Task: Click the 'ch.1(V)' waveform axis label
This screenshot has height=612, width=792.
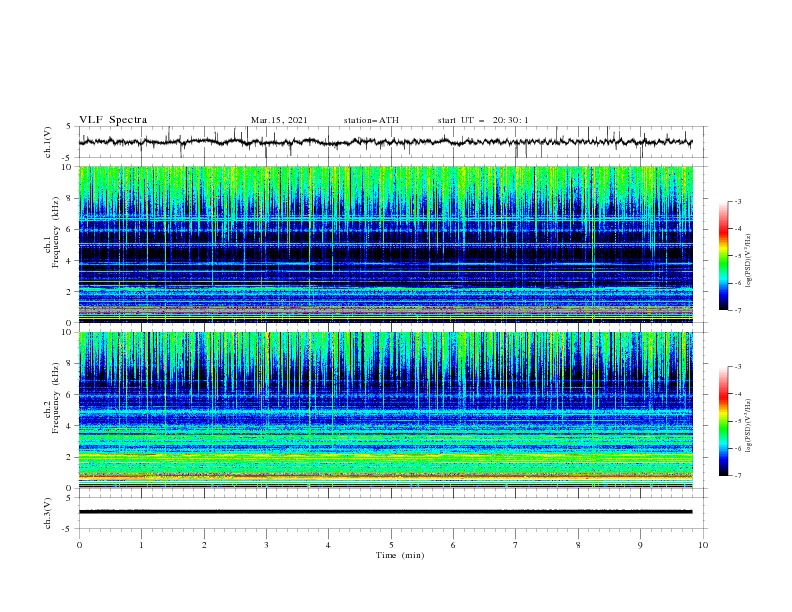Action: [x=48, y=142]
